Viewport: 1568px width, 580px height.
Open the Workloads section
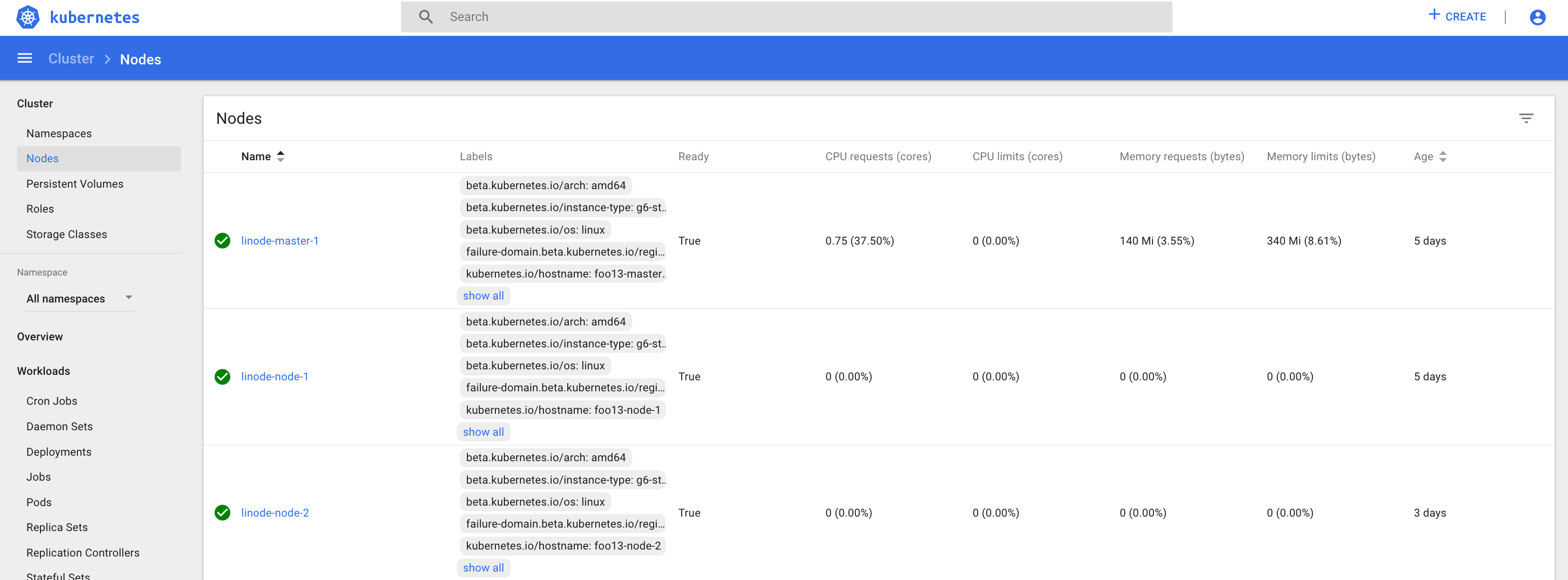click(44, 371)
